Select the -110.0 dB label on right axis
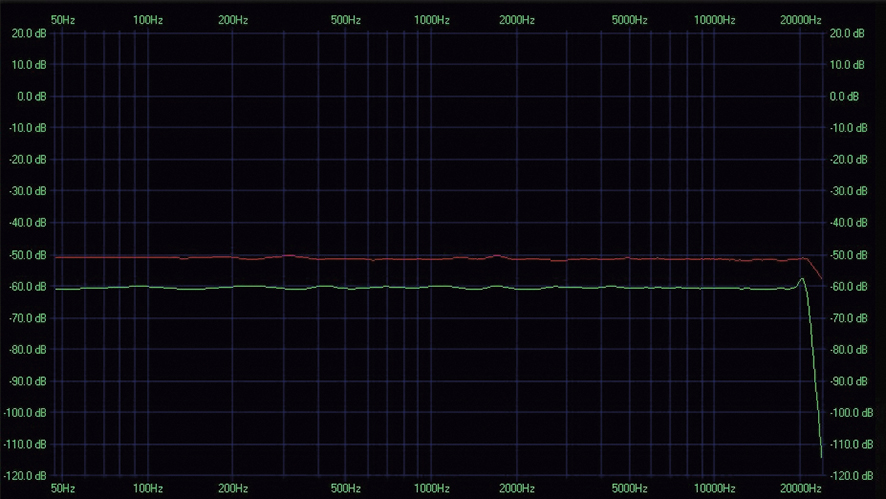Screen dimensions: 886x499 click(851, 444)
